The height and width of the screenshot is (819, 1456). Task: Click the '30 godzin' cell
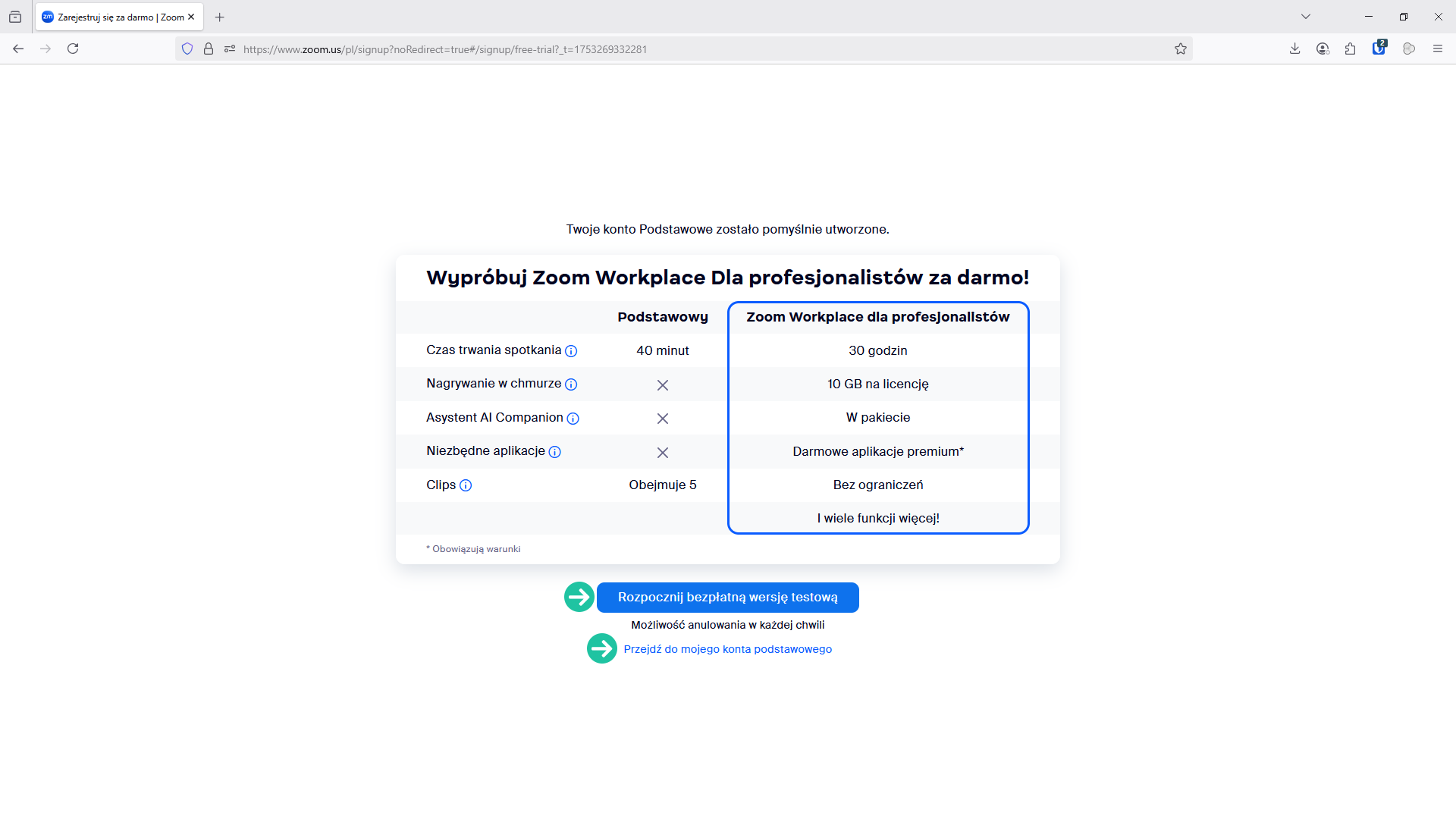tap(878, 350)
